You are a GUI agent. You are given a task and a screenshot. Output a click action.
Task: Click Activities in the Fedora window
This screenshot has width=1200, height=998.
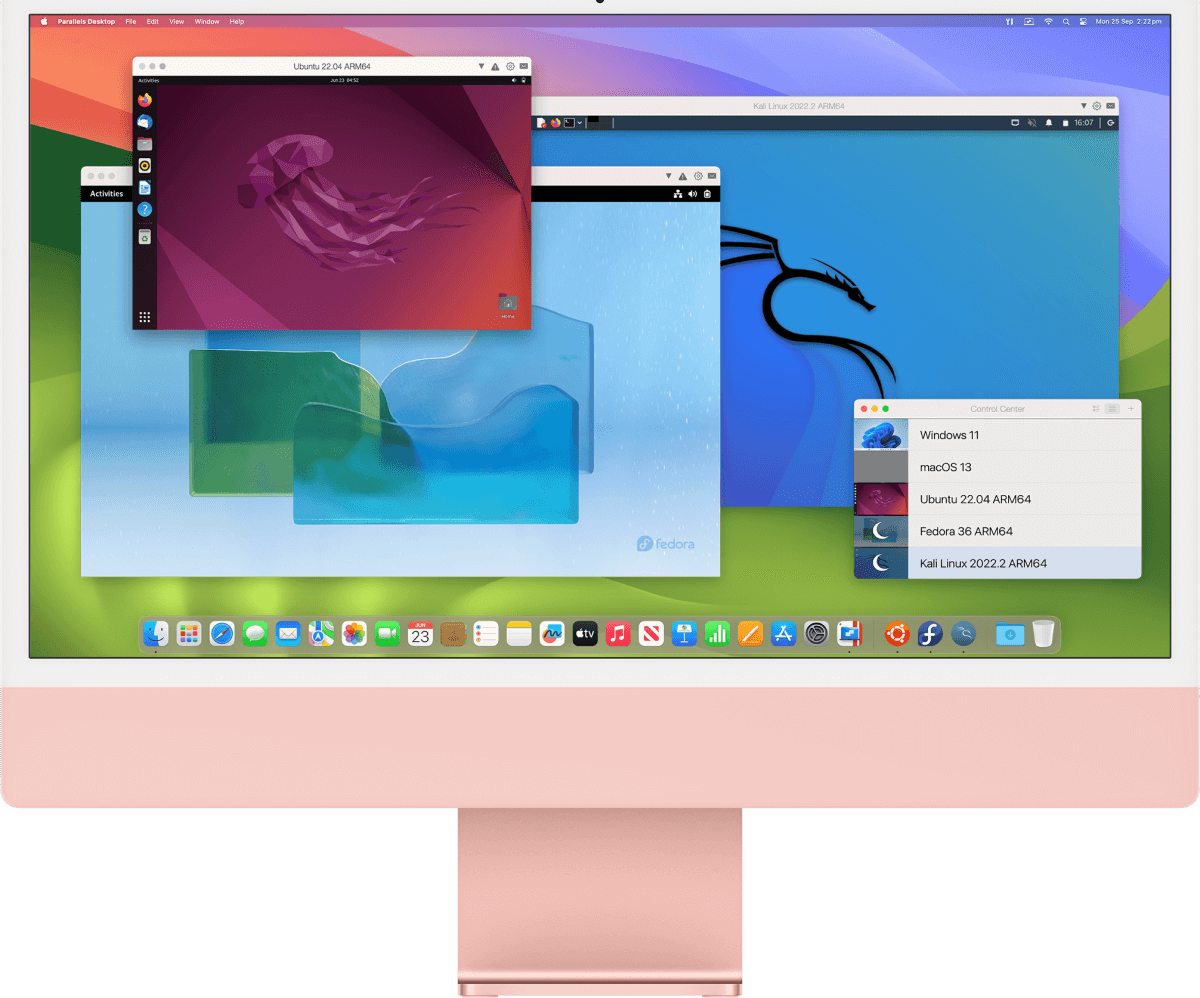[107, 194]
